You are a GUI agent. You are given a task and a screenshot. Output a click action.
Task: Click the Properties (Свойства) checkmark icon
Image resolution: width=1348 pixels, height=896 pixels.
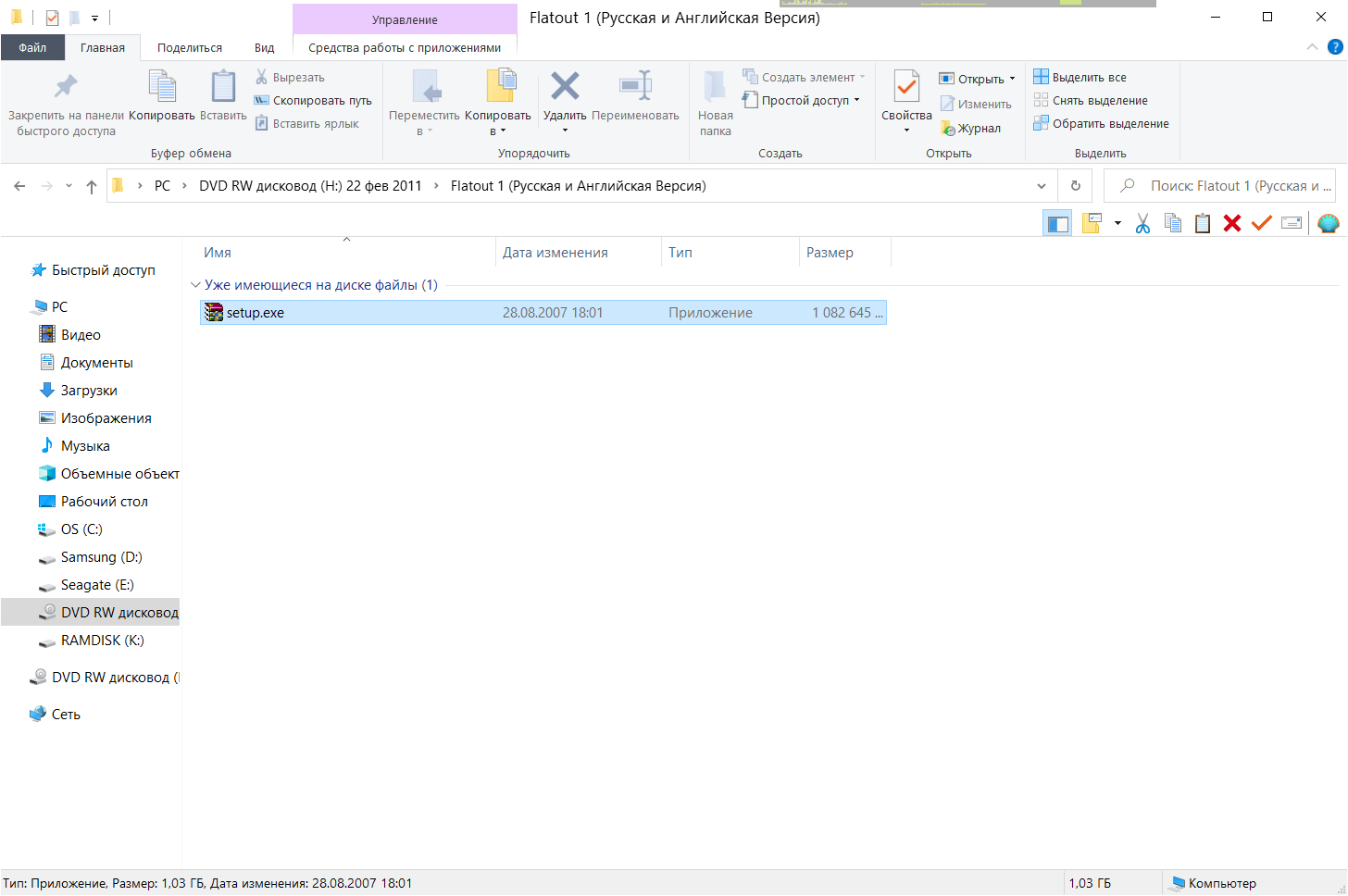906,87
